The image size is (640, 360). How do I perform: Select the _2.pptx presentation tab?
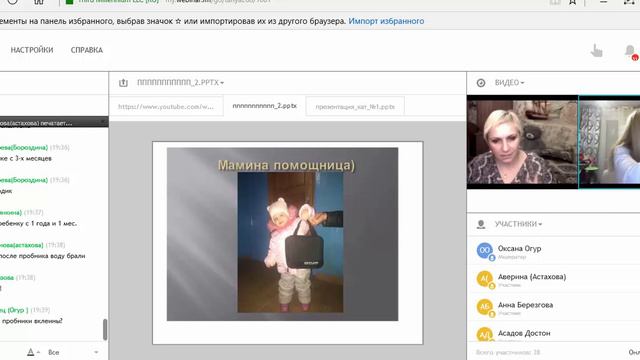pos(264,106)
